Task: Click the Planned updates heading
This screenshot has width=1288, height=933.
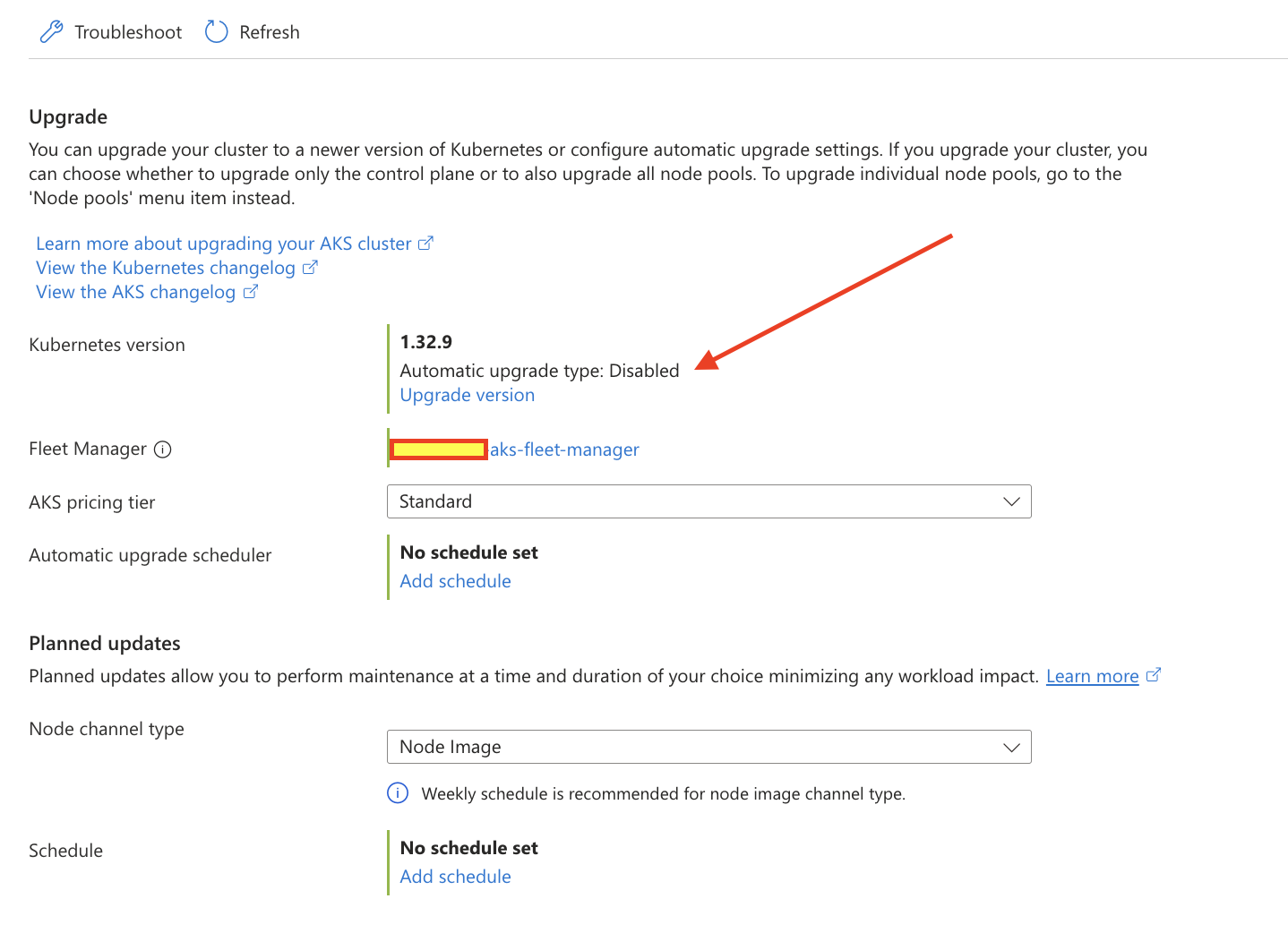Action: coord(105,644)
